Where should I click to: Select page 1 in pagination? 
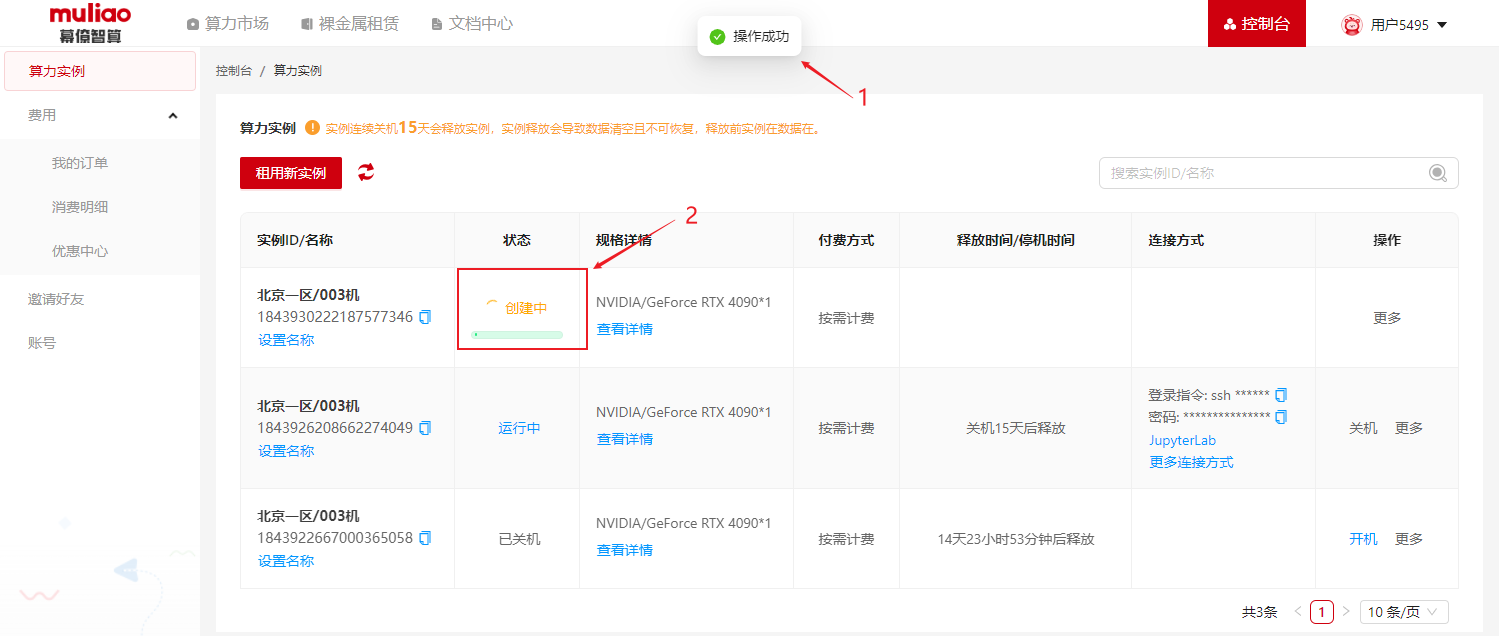click(x=1322, y=612)
